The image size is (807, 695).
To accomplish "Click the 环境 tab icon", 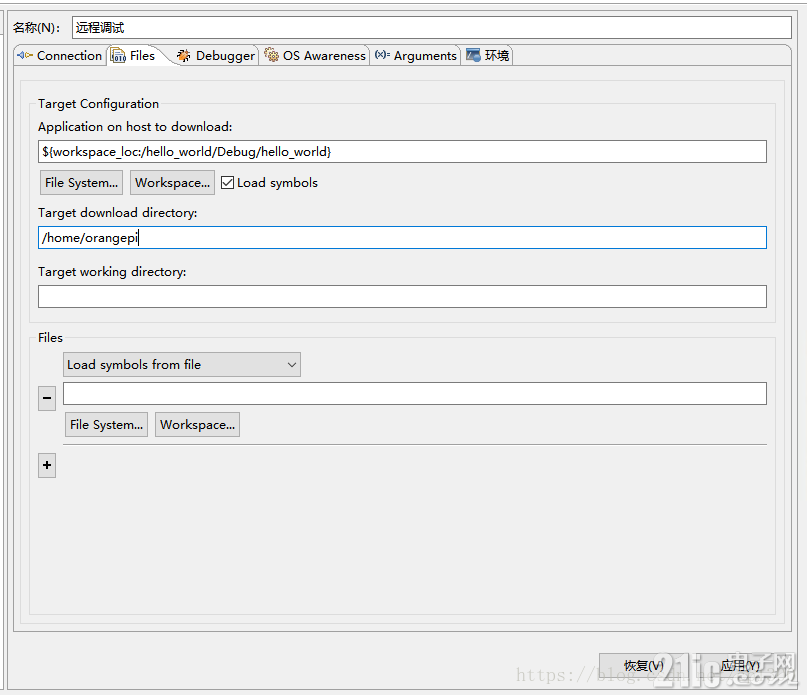I will click(x=473, y=55).
